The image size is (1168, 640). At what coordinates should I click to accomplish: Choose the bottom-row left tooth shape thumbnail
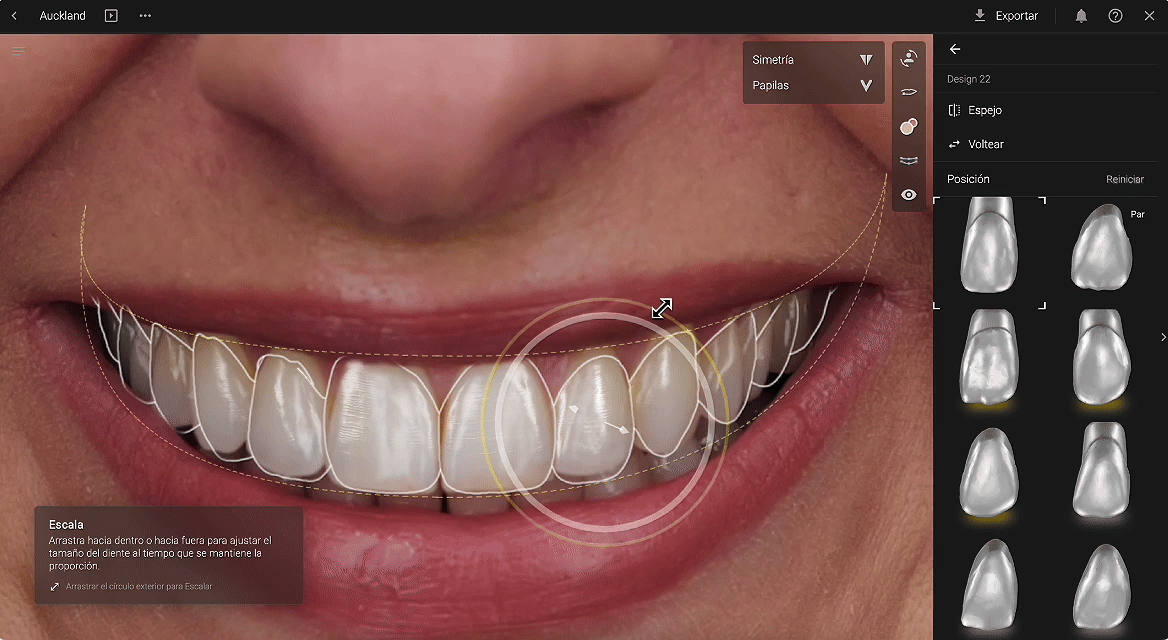[989, 586]
